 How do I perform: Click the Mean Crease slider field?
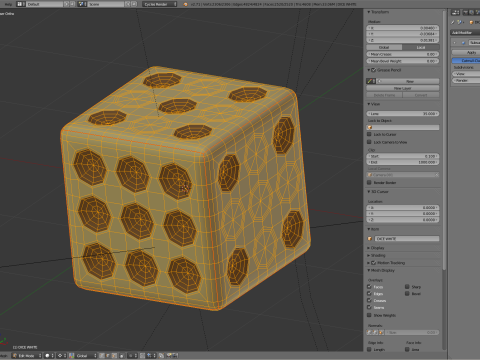tap(403, 54)
